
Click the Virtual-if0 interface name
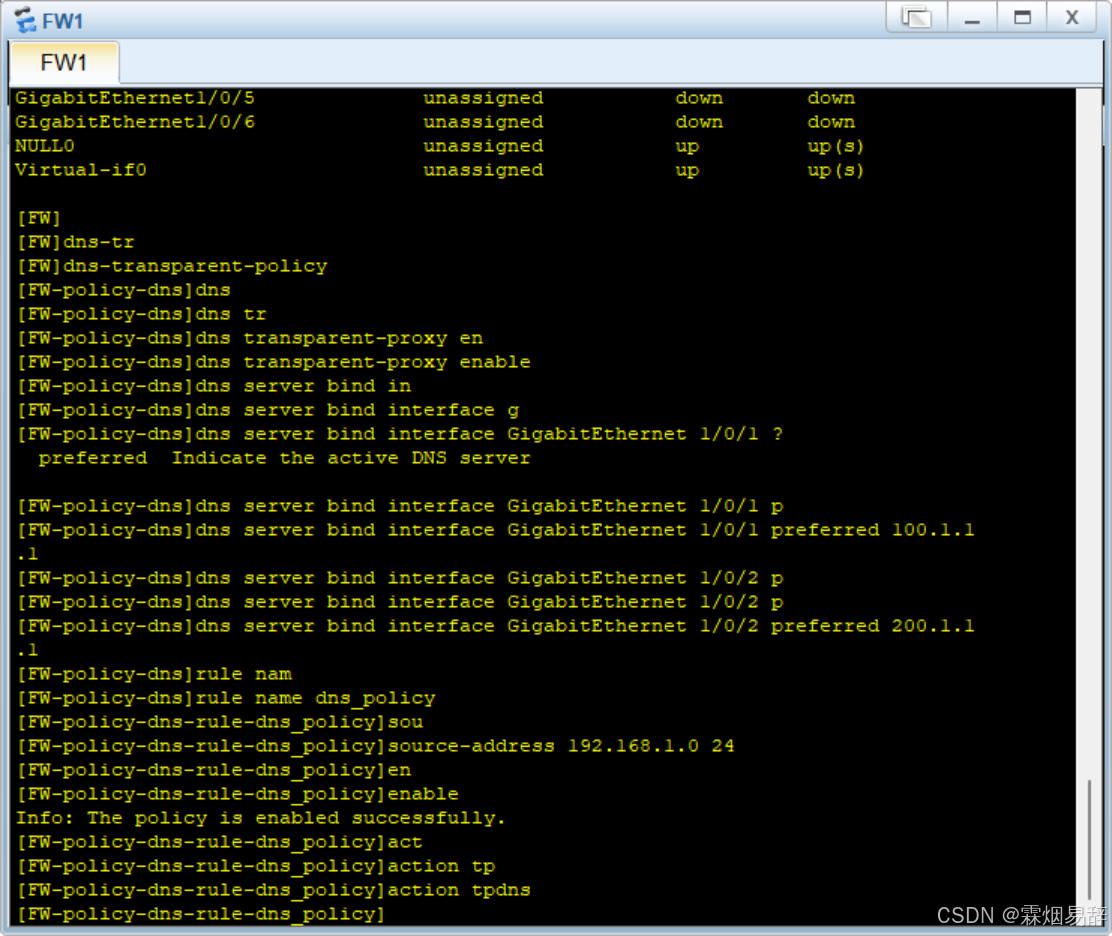tap(81, 170)
